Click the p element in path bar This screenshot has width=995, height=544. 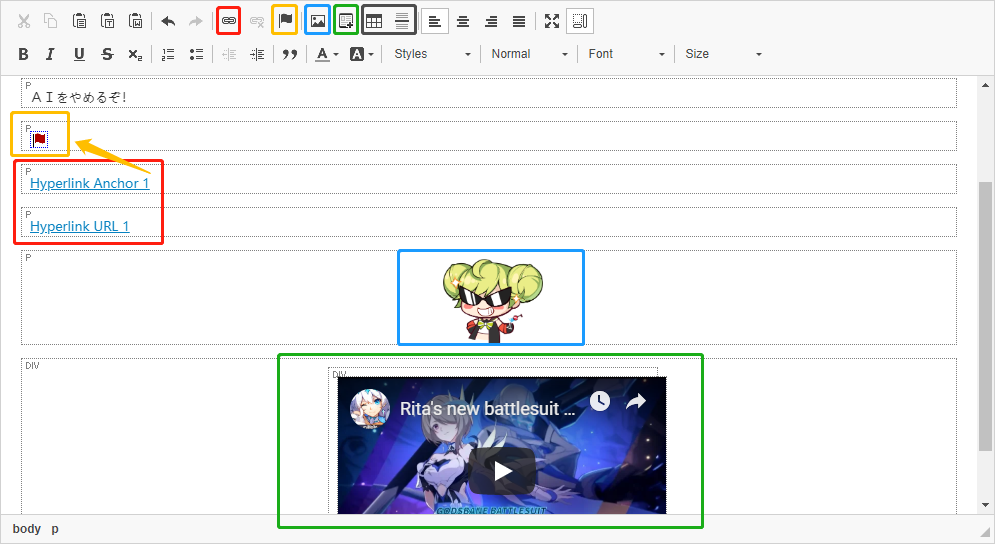[55, 529]
